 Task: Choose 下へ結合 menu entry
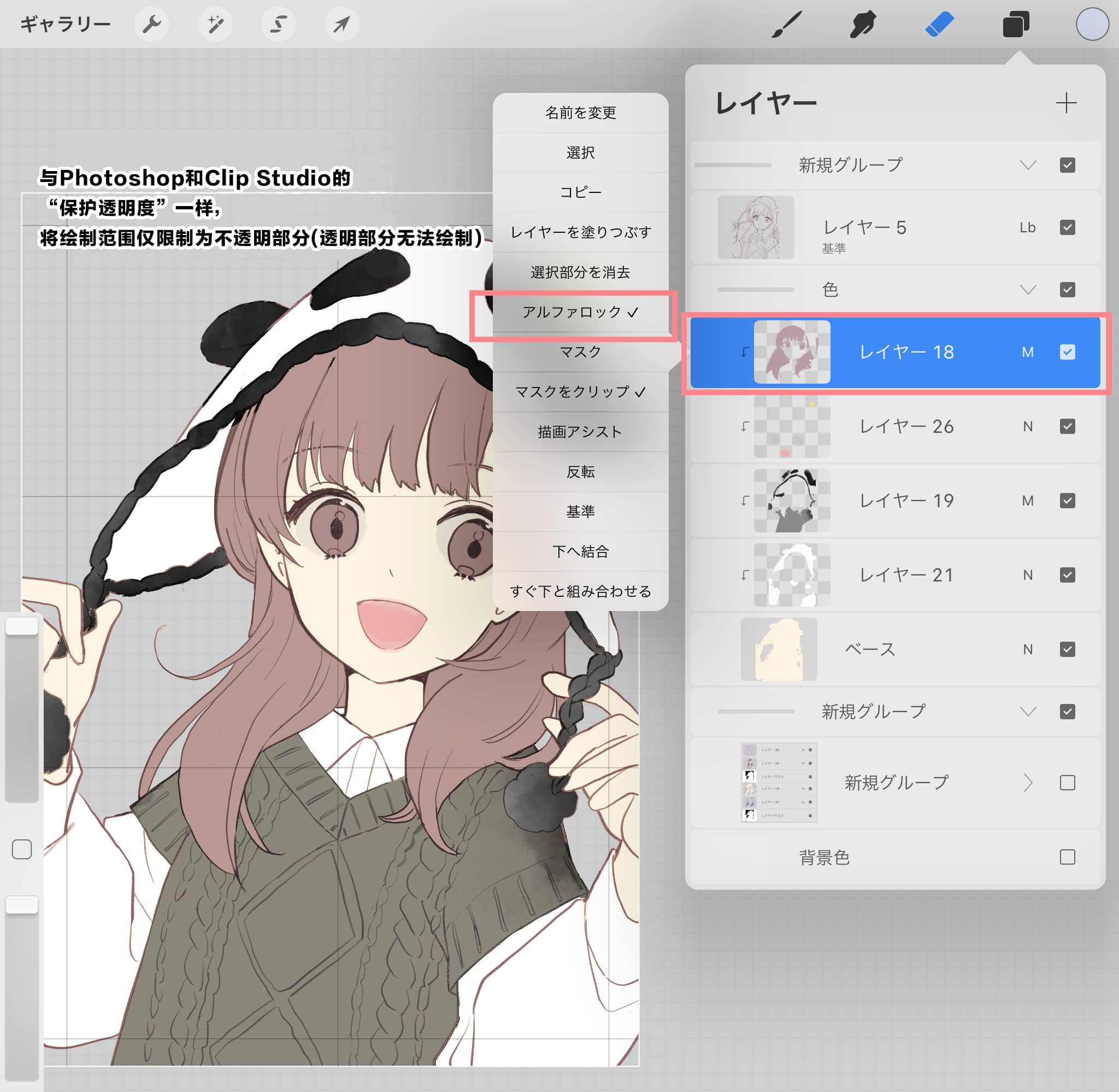(580, 551)
